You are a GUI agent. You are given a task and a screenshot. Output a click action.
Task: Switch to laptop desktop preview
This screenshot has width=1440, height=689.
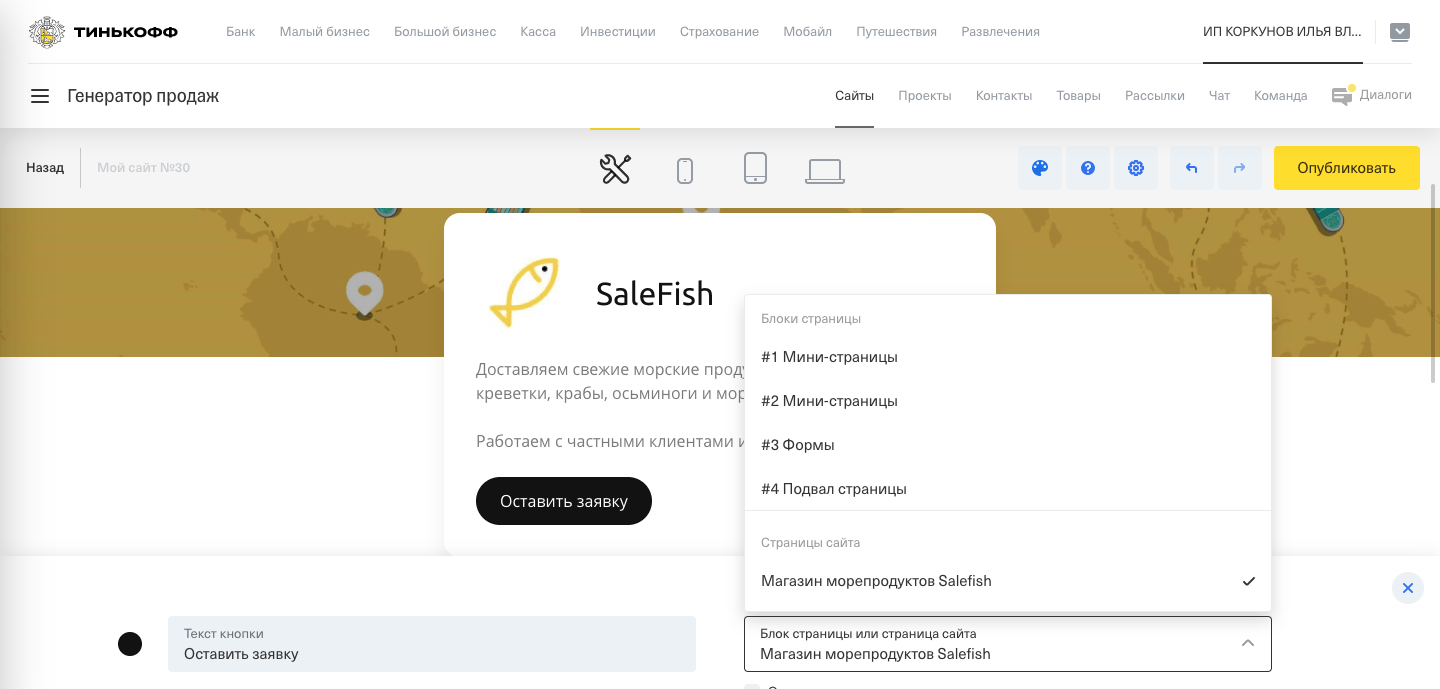[825, 171]
